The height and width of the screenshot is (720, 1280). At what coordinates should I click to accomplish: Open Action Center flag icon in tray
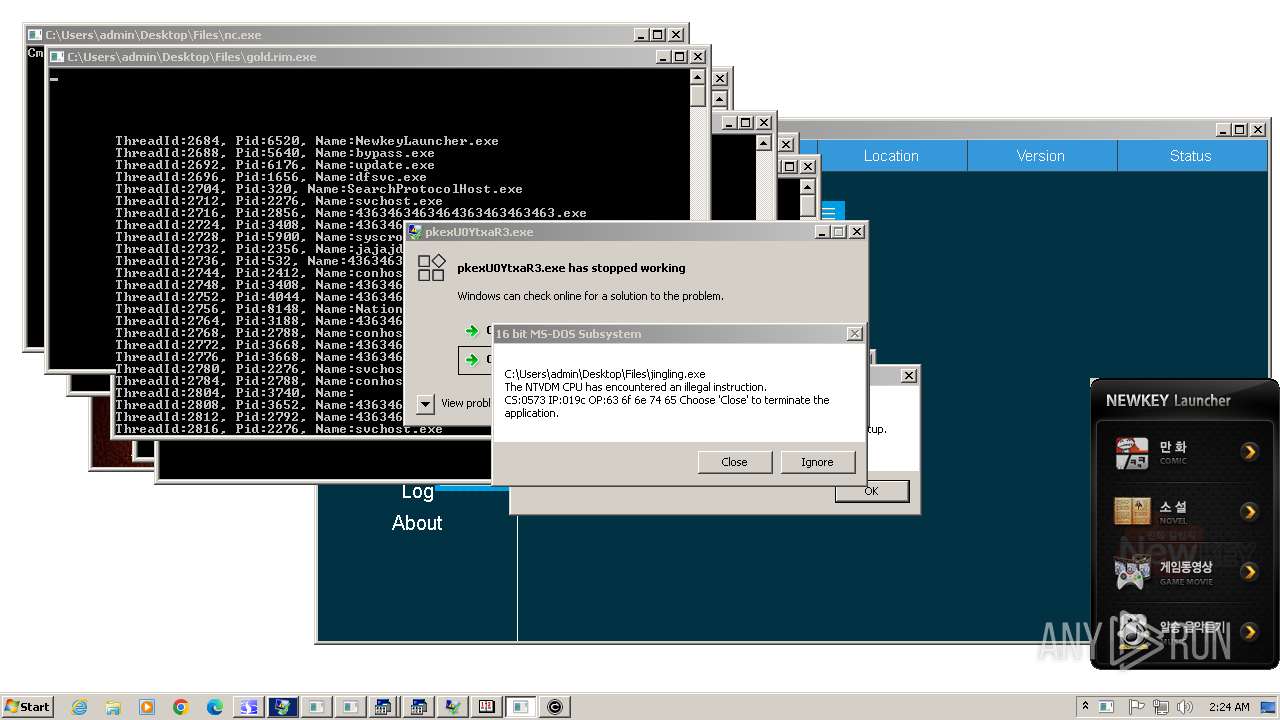click(1136, 706)
